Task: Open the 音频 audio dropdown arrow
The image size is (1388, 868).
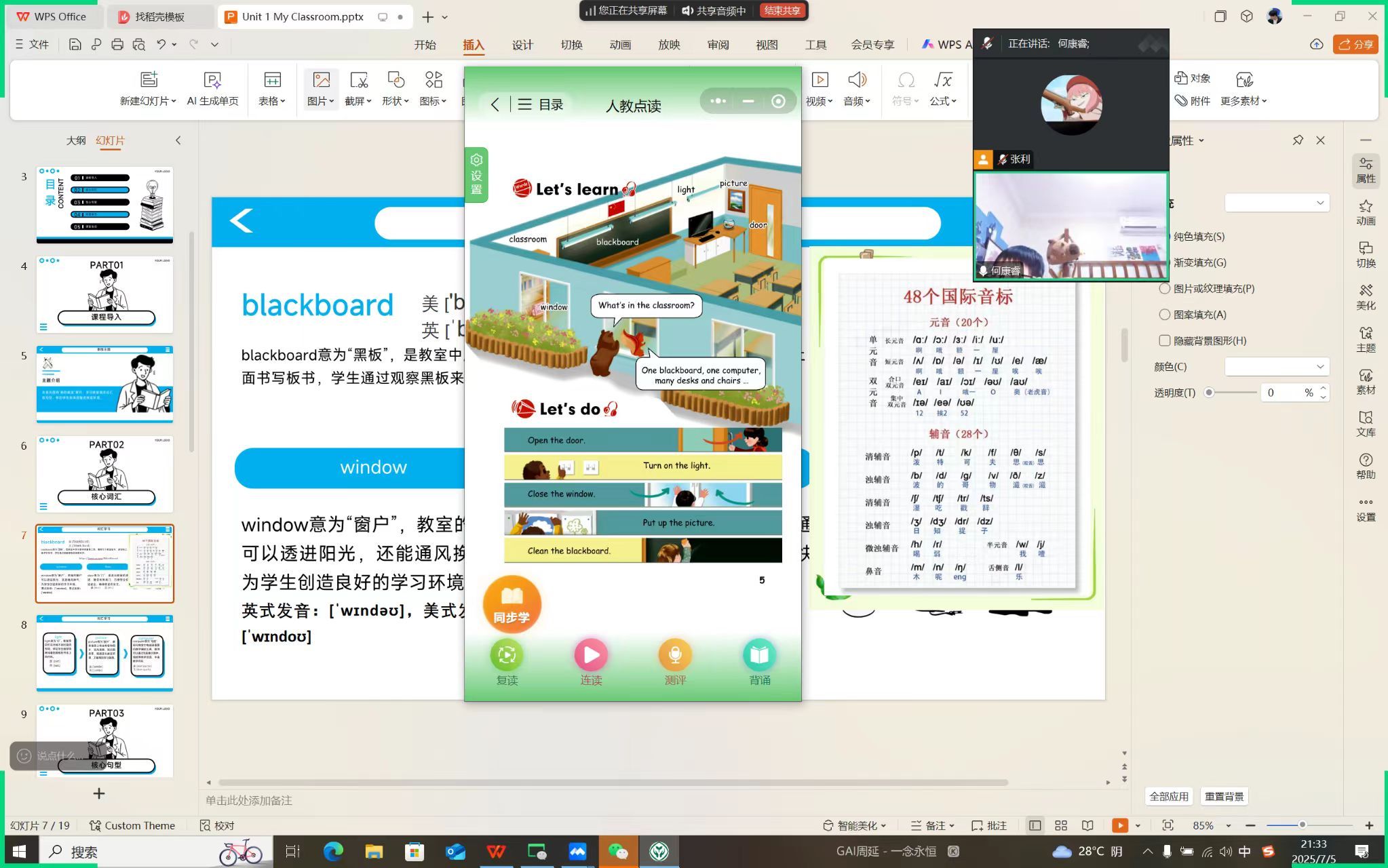Action: tap(867, 101)
